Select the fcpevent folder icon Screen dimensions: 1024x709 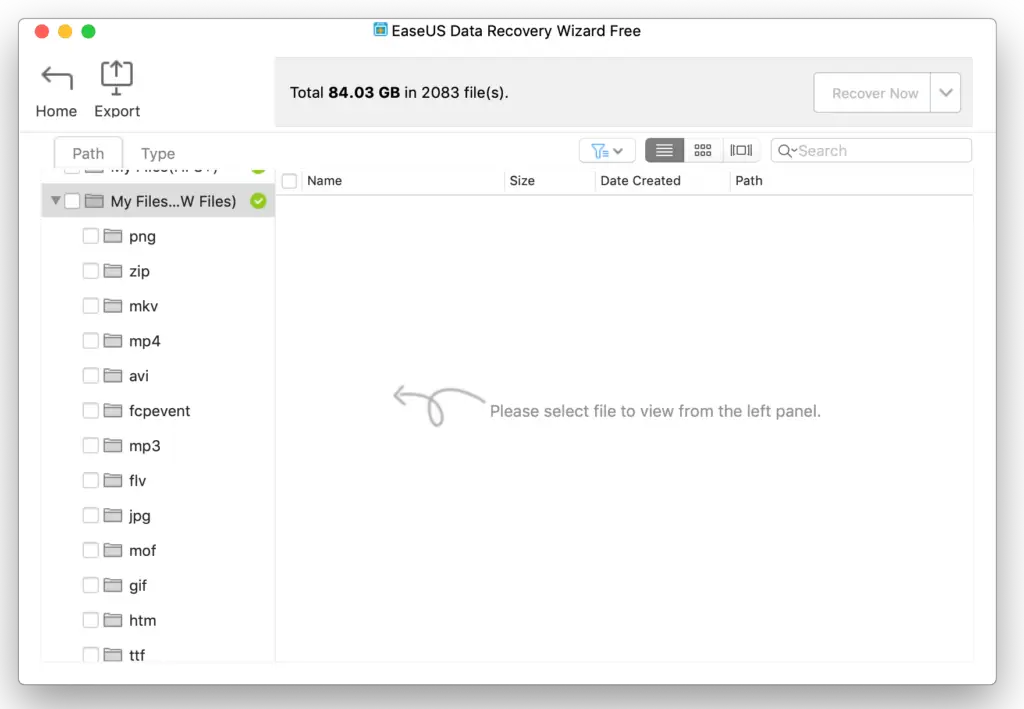click(x=113, y=410)
